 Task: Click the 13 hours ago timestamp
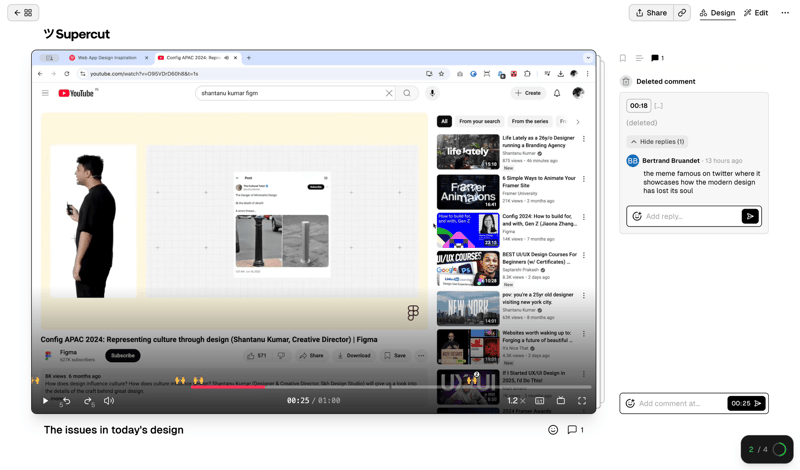click(723, 161)
